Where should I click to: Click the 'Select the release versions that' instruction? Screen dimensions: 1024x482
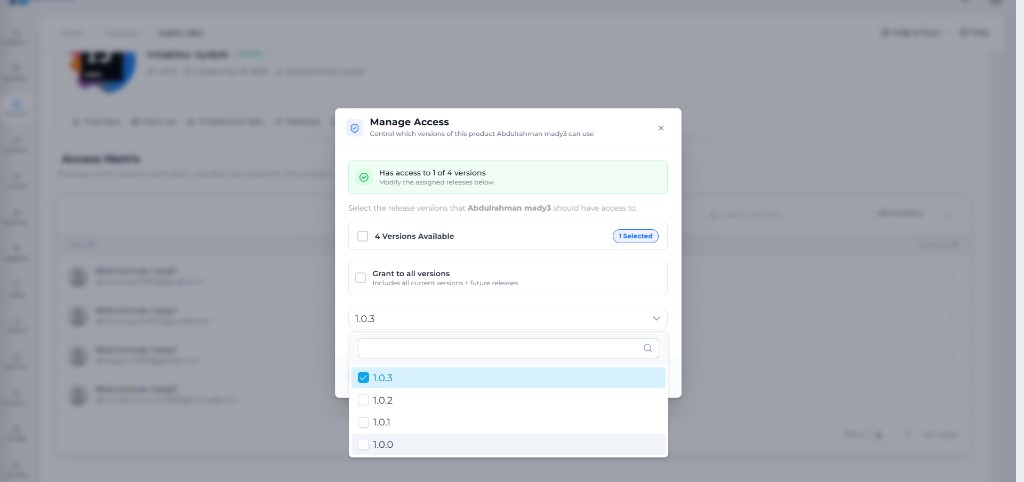pyautogui.click(x=492, y=208)
